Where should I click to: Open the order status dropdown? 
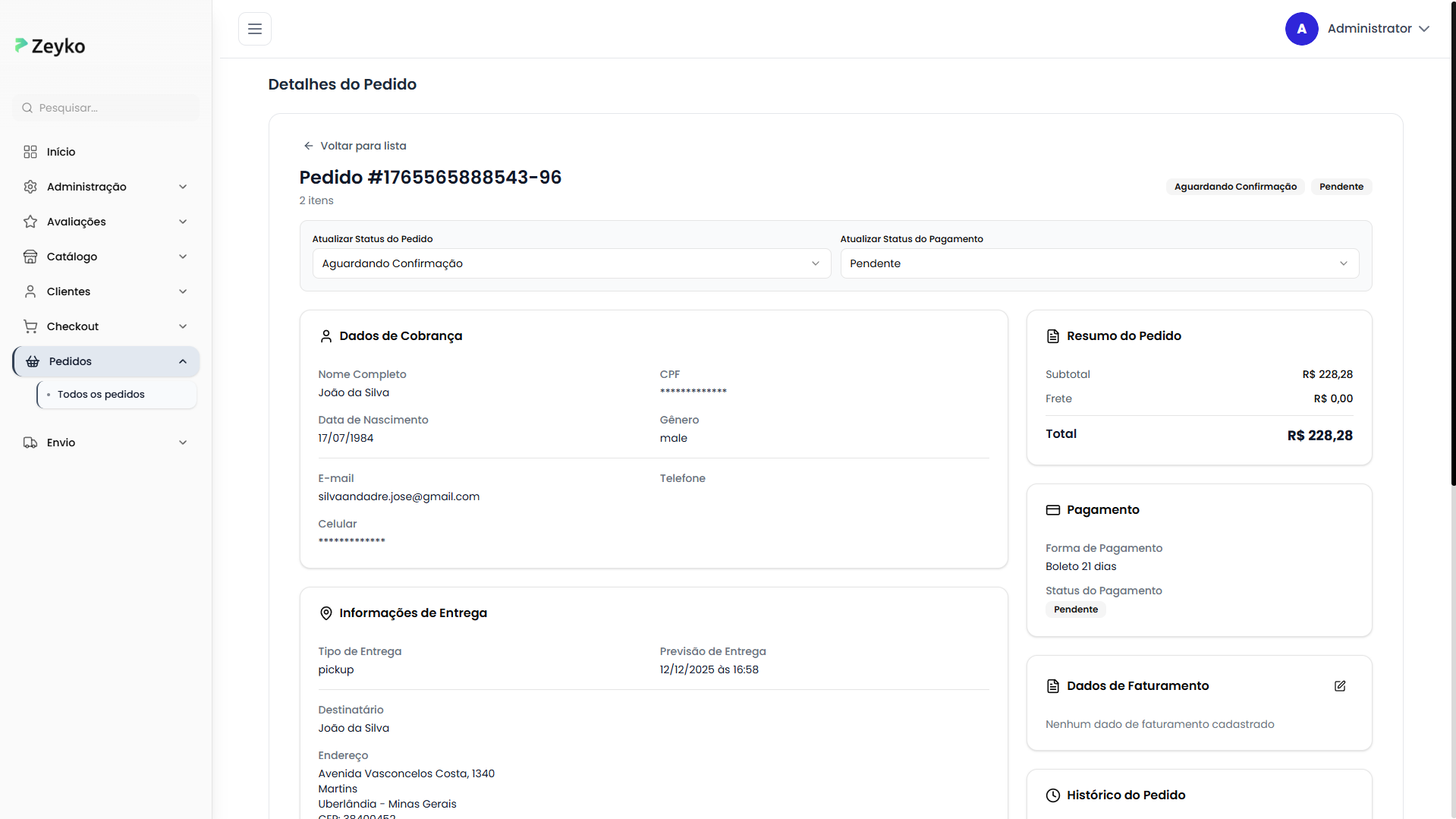[571, 263]
